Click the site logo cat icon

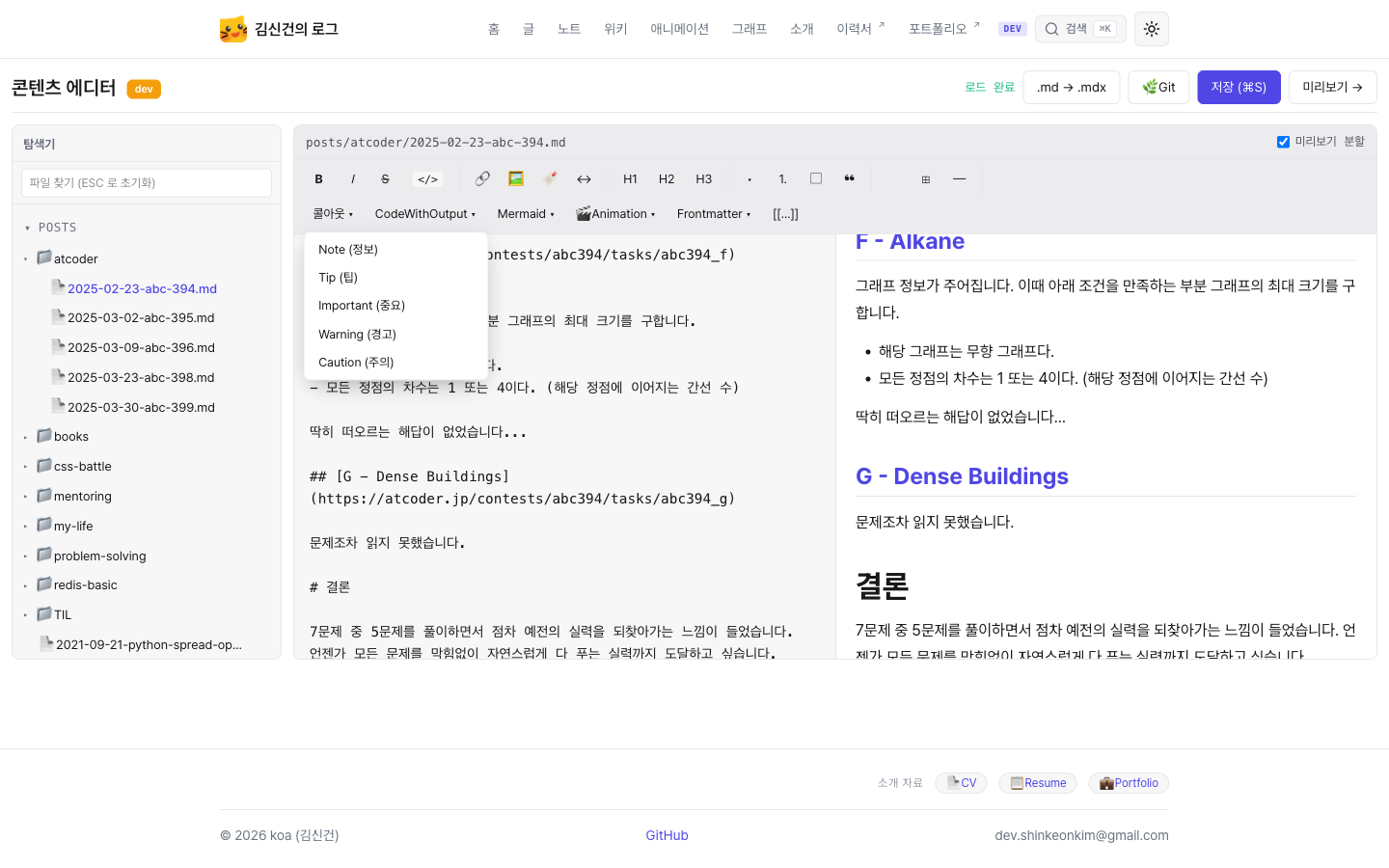[233, 29]
